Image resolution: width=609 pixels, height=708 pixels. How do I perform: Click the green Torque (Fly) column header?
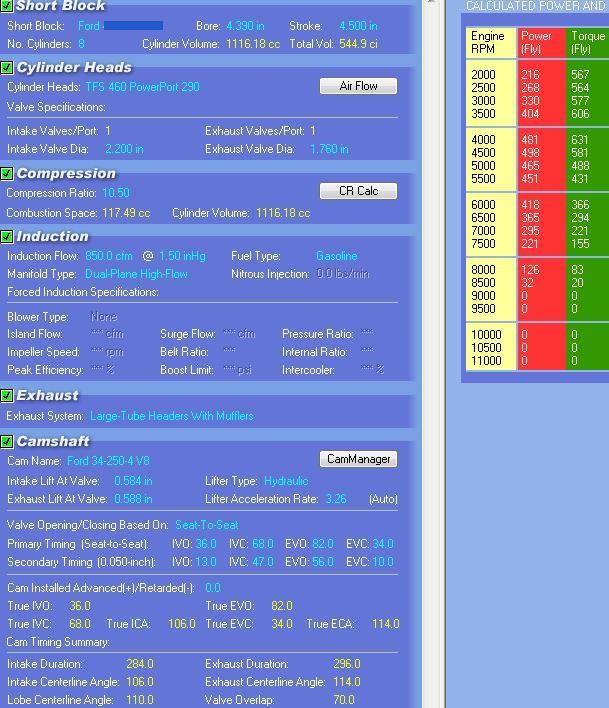point(587,43)
